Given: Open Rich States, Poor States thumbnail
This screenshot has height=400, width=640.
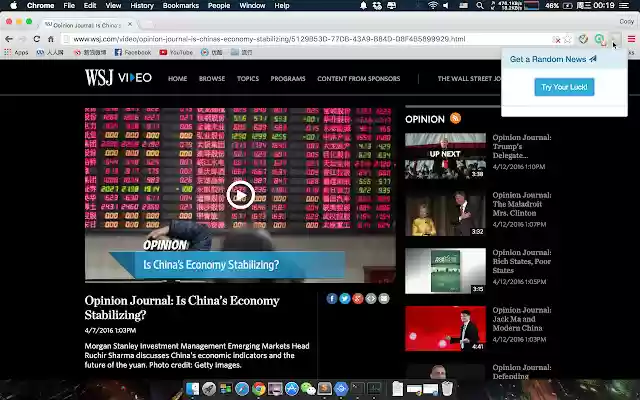Looking at the screenshot, I should (x=445, y=271).
